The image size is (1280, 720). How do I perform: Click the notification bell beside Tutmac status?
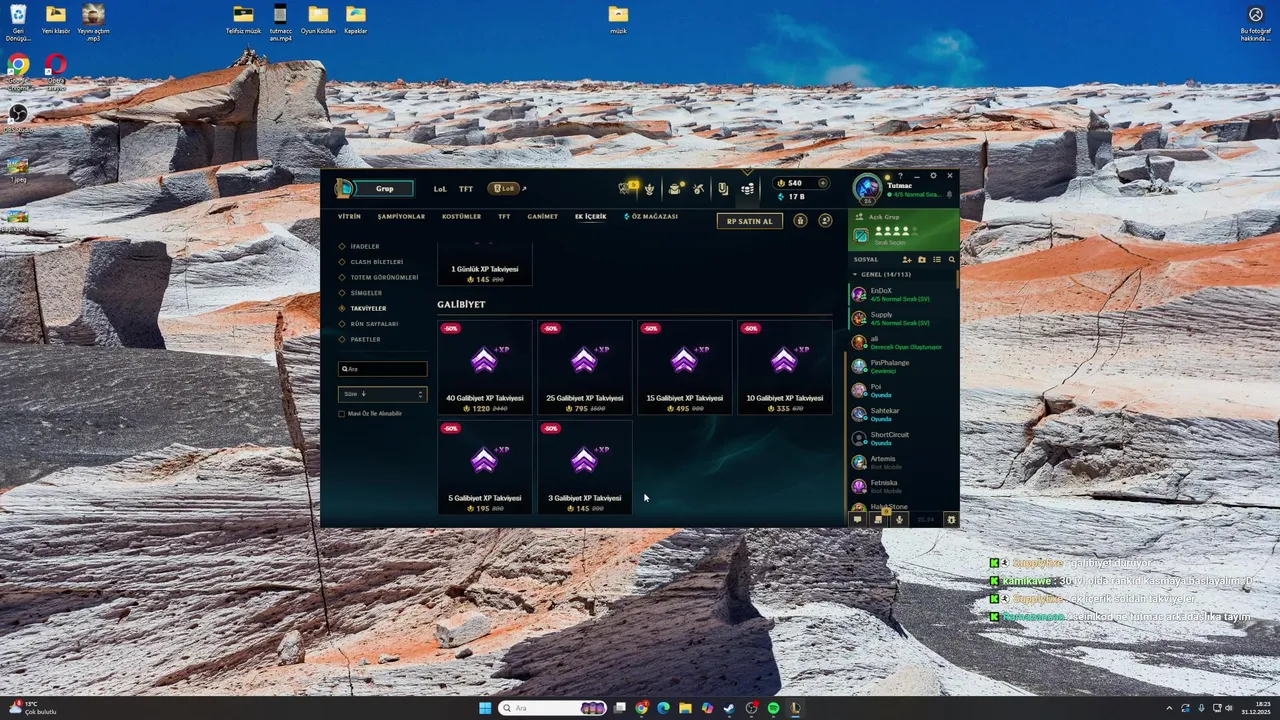coord(949,194)
